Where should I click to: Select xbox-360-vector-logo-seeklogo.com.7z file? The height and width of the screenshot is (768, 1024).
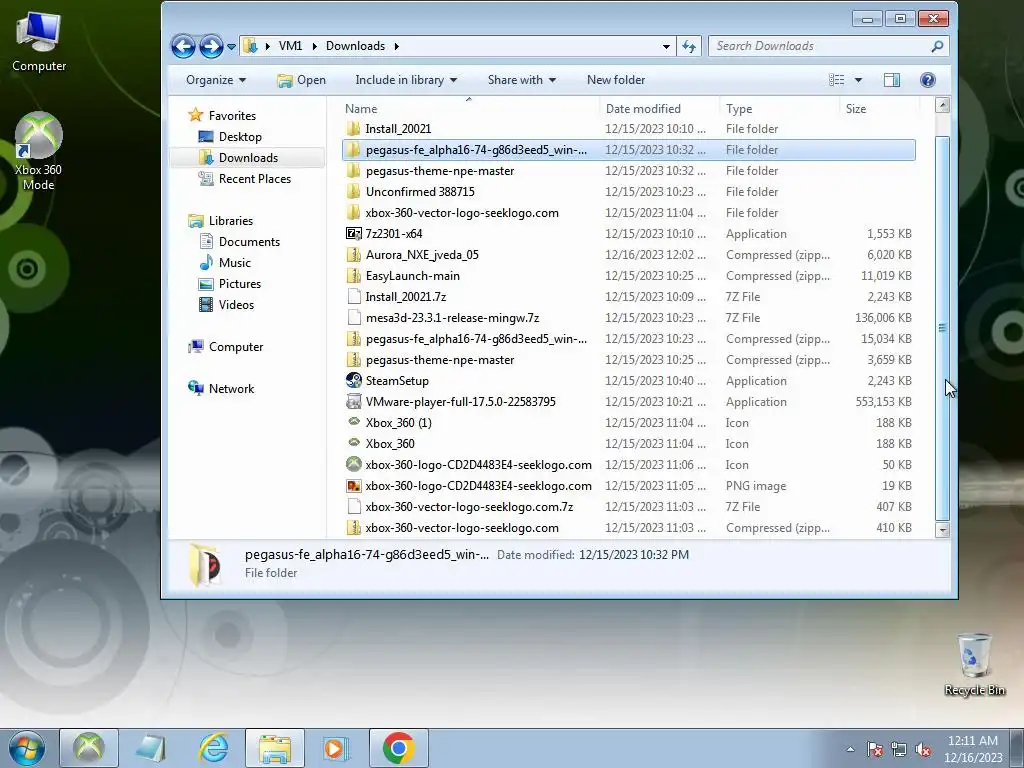(x=469, y=507)
